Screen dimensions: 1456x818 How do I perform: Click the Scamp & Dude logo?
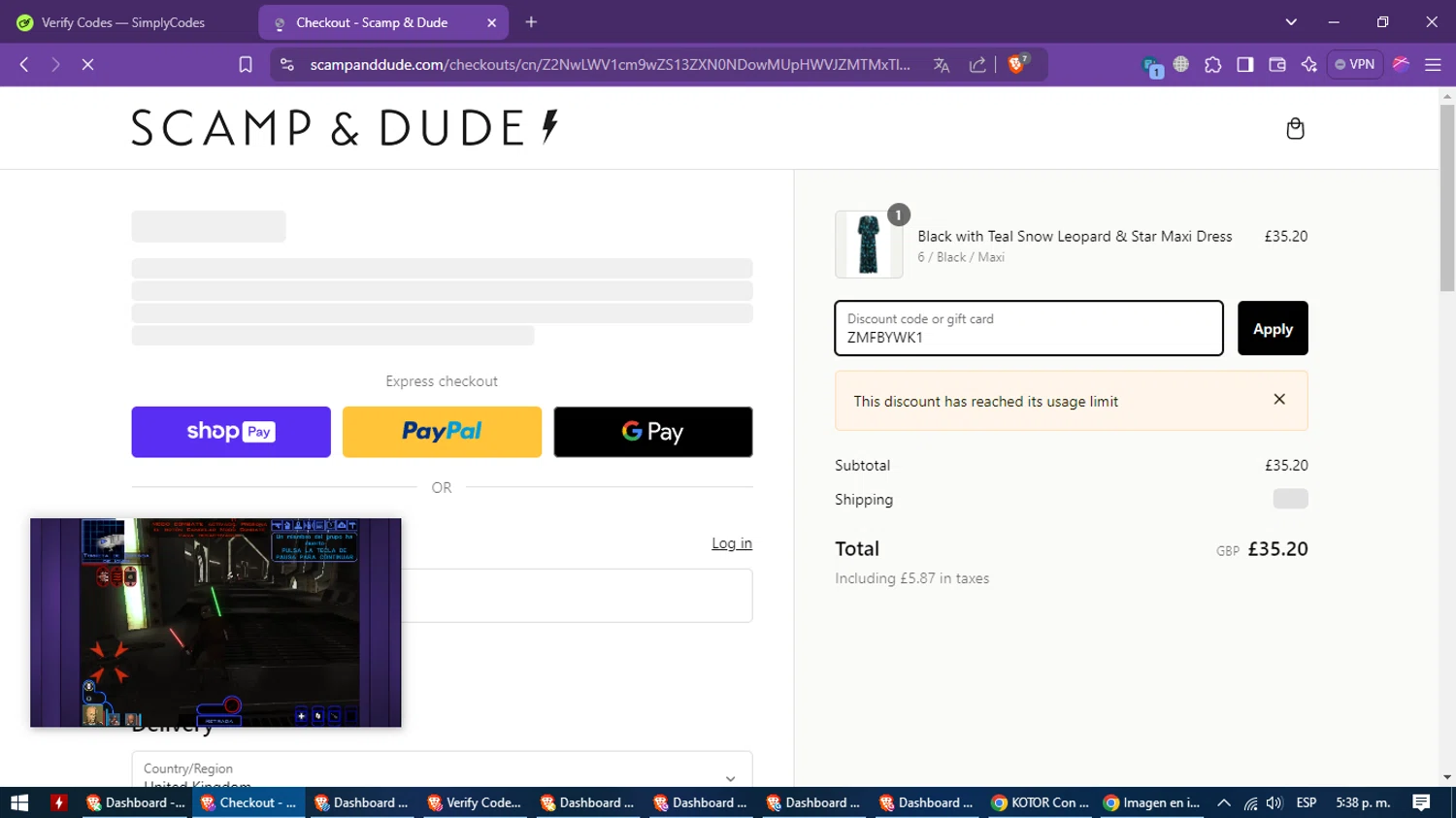click(x=346, y=128)
